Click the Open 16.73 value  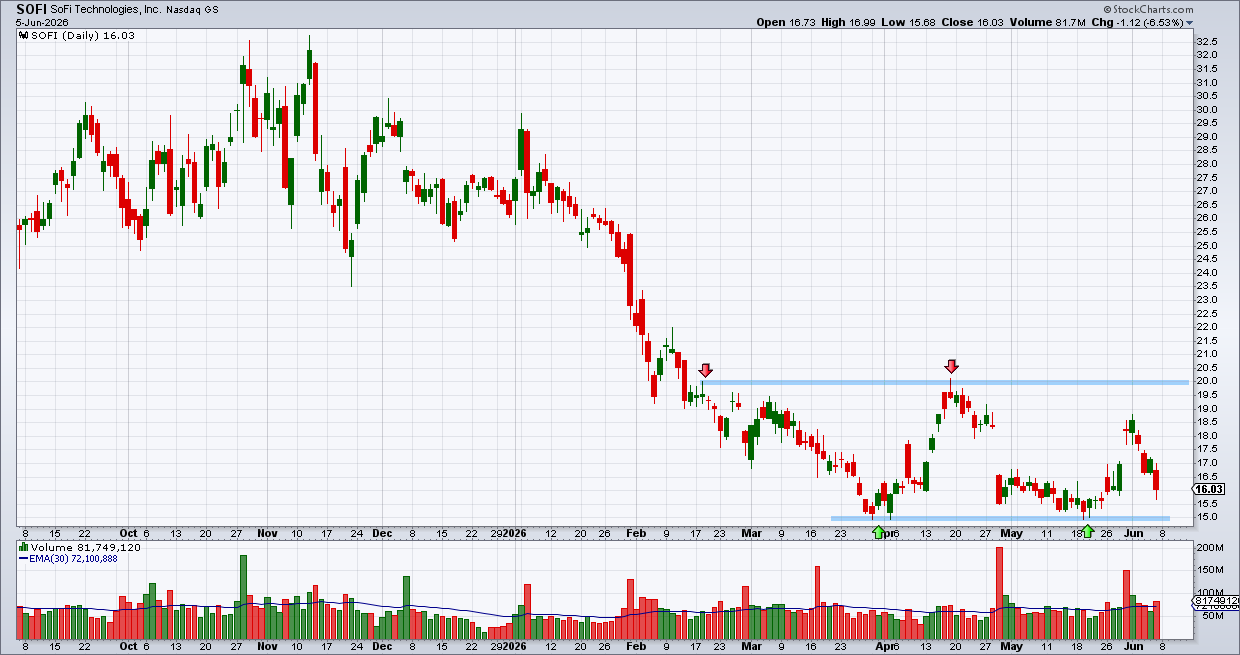click(x=787, y=21)
